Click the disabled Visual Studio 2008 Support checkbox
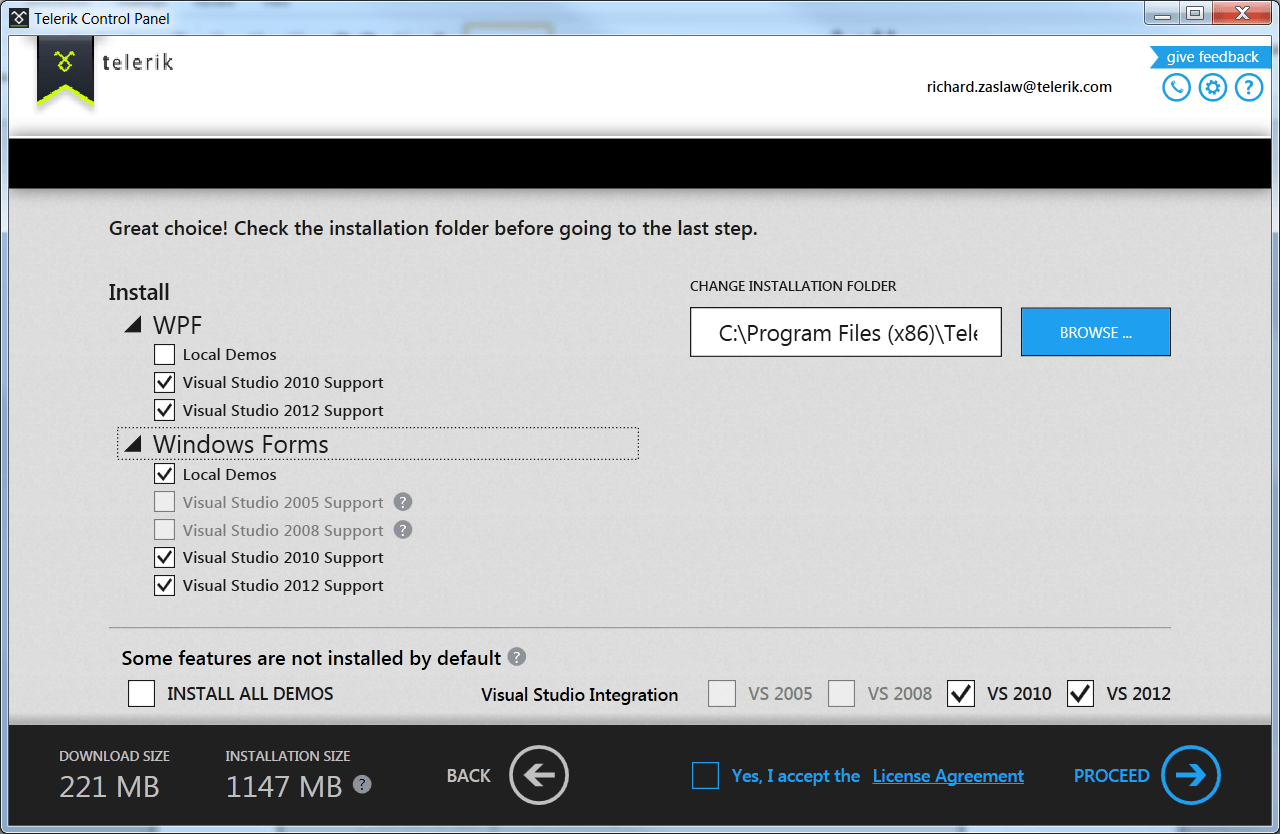This screenshot has width=1280, height=834. point(165,530)
